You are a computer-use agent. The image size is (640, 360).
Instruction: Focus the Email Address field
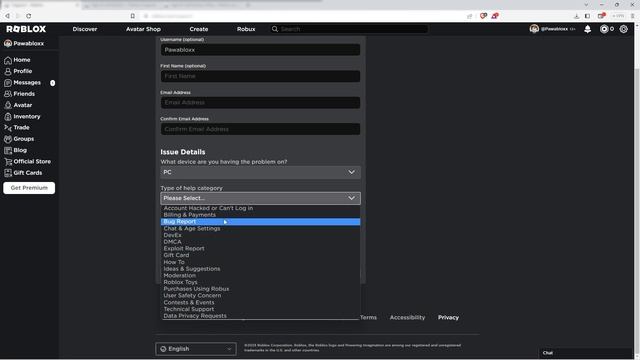pyautogui.click(x=260, y=102)
